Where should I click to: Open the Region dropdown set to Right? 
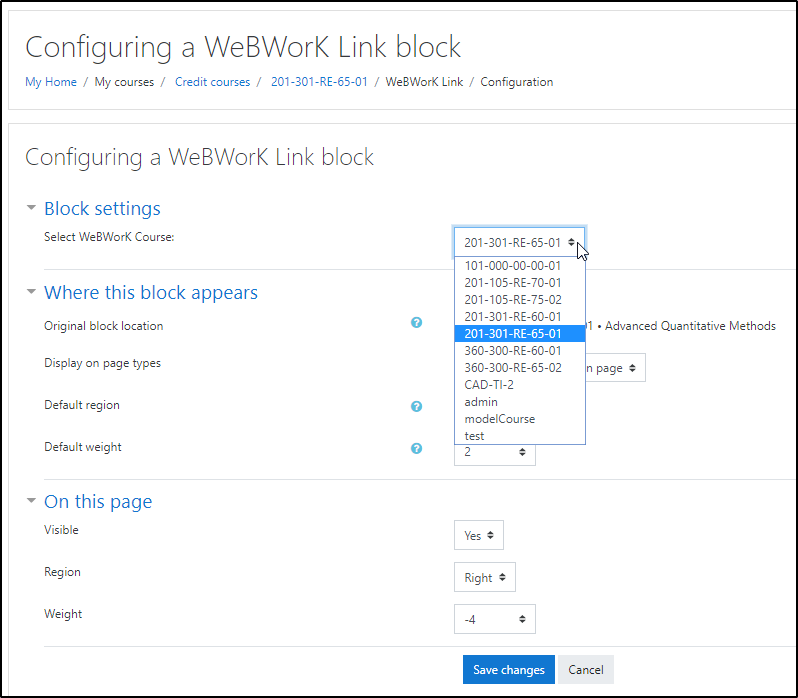coord(484,578)
